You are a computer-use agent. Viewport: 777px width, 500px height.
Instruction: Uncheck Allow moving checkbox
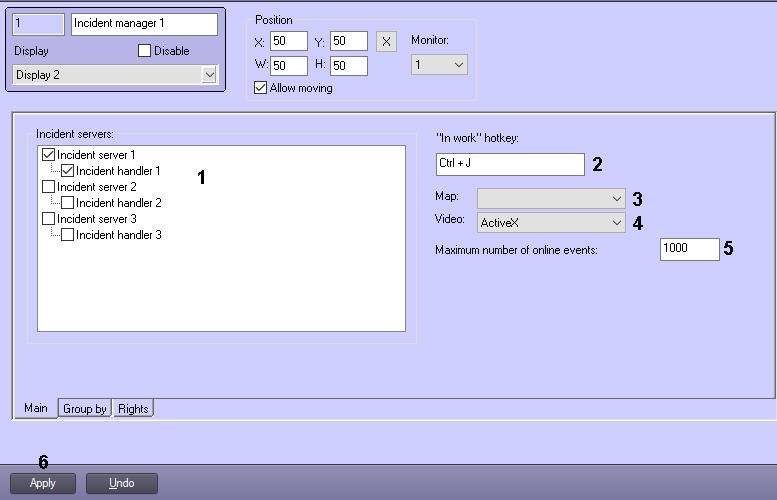click(261, 88)
